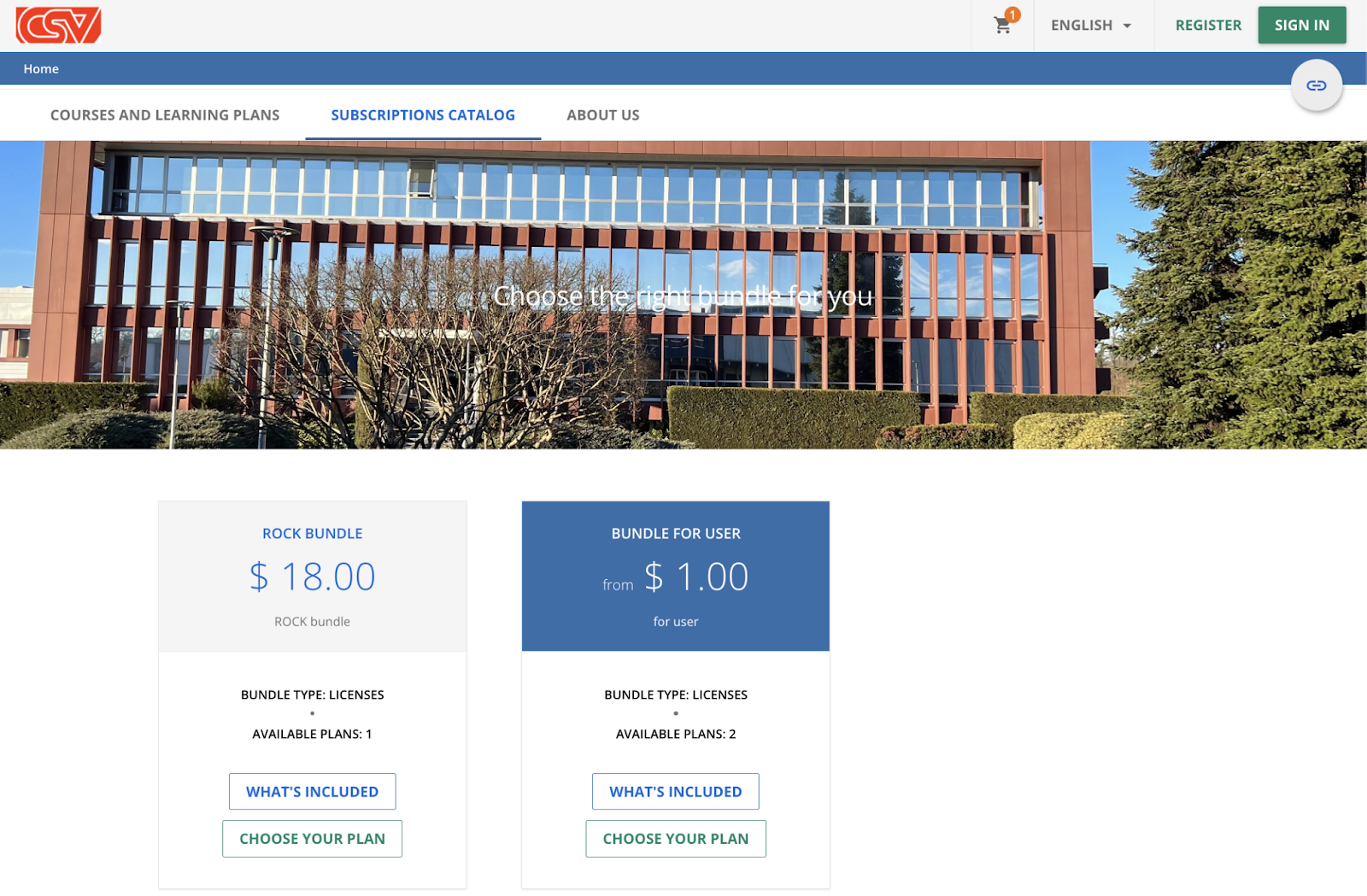This screenshot has height=896, width=1367.
Task: View What's Included for ROCK bundle
Action: point(312,792)
